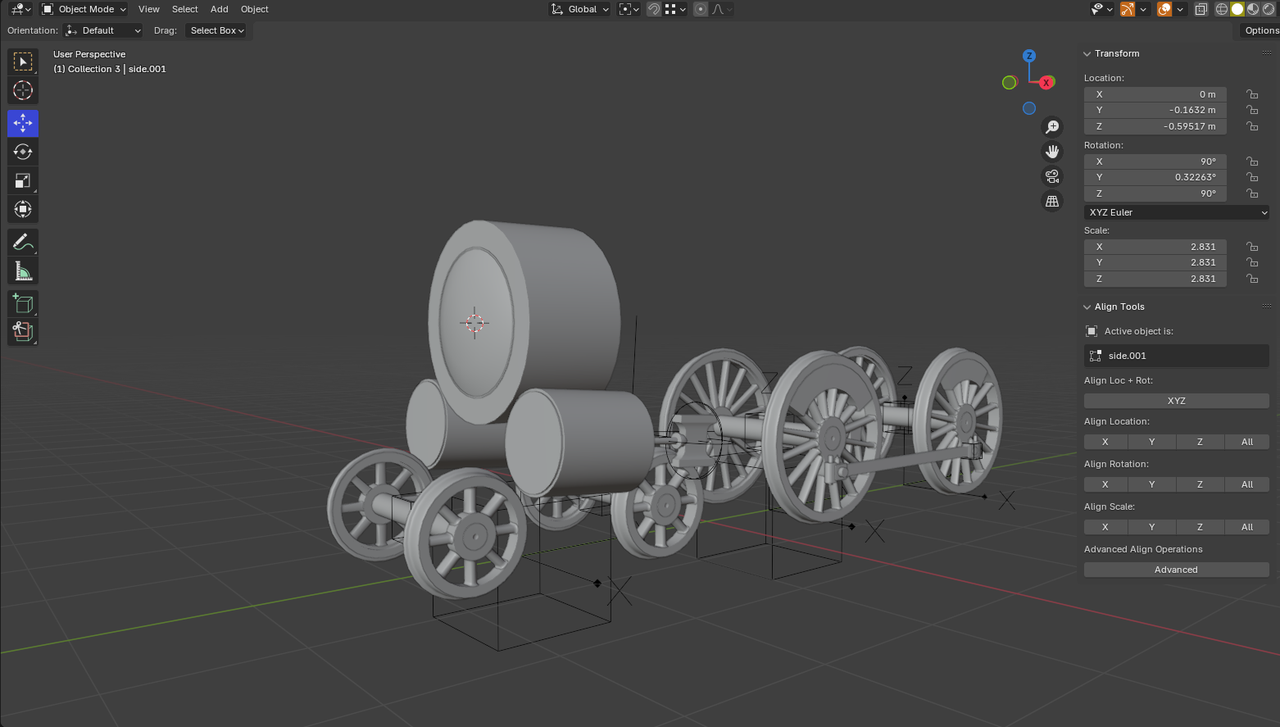
Task: Click the pan view hand icon
Action: tap(1052, 152)
